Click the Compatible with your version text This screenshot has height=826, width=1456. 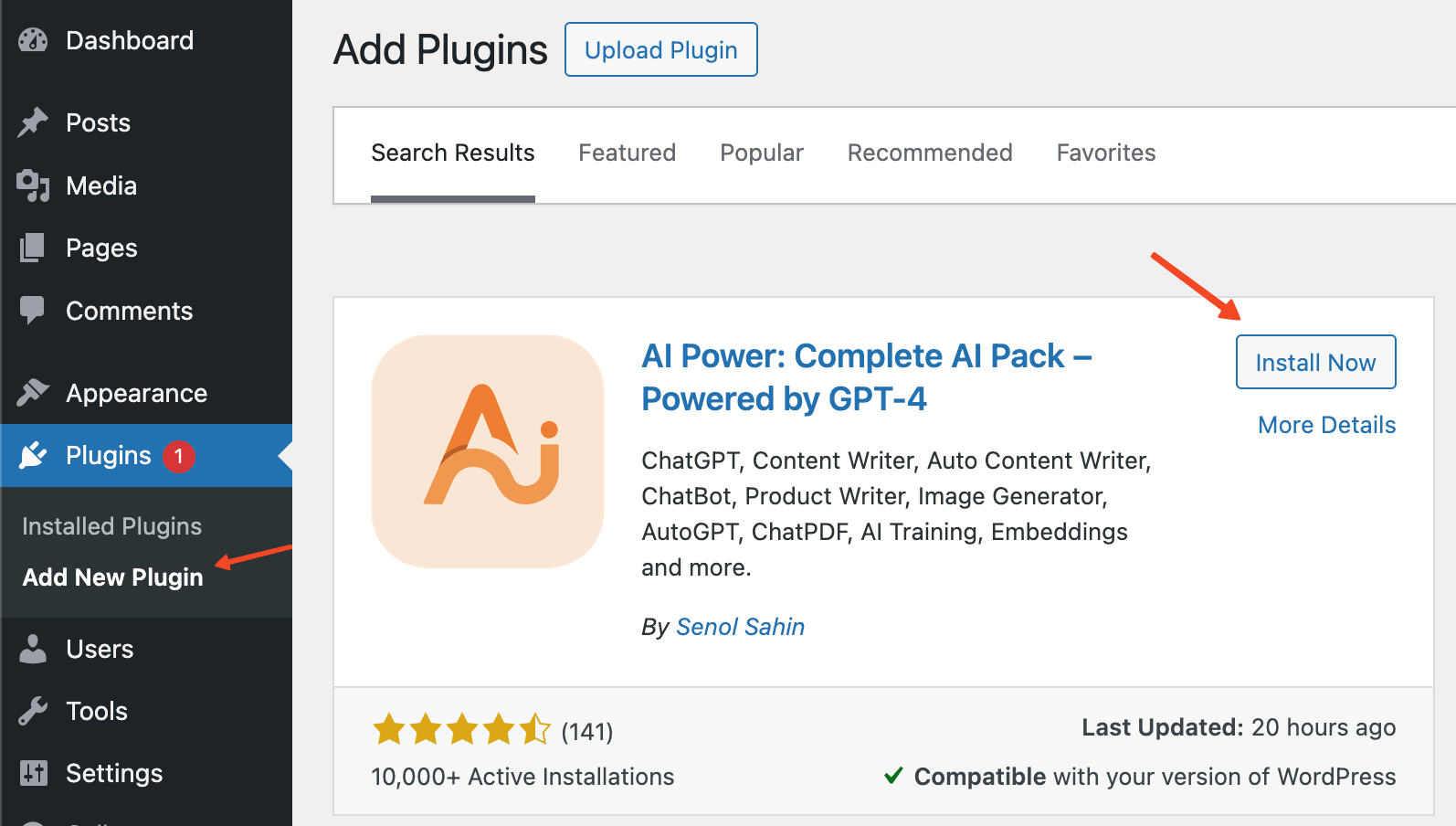(1155, 777)
